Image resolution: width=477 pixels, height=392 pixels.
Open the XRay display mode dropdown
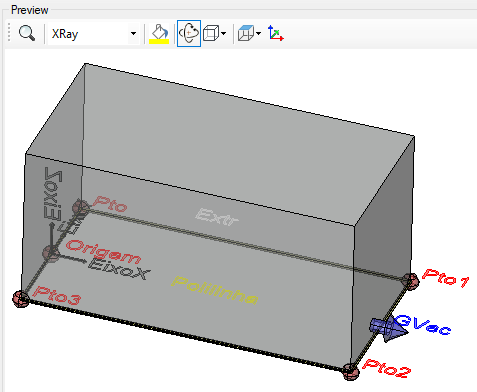(x=93, y=34)
